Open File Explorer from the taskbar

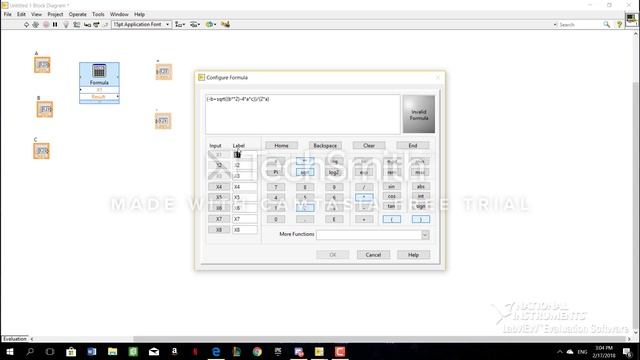tap(113, 351)
